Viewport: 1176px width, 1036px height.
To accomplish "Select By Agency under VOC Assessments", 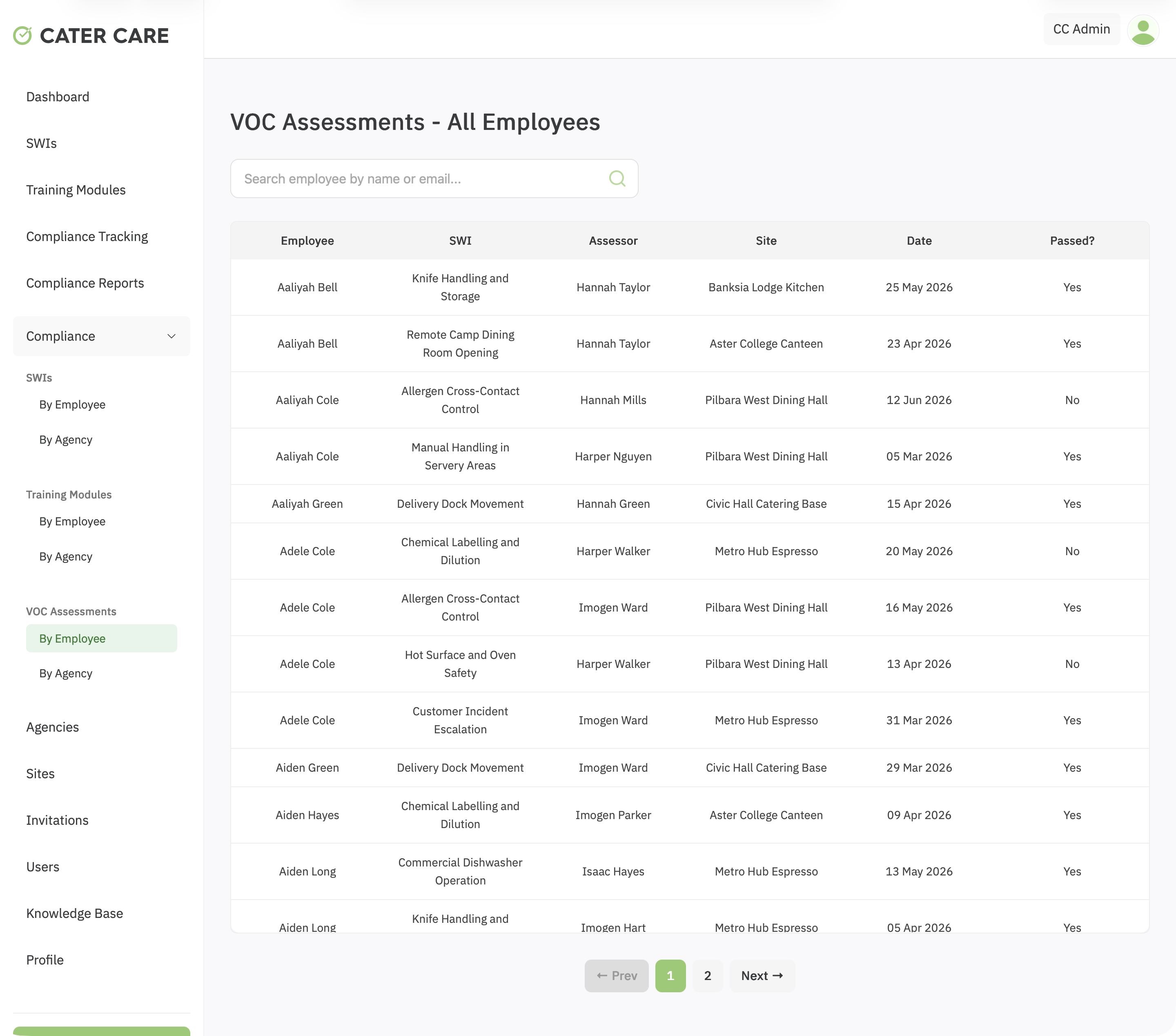I will [66, 673].
